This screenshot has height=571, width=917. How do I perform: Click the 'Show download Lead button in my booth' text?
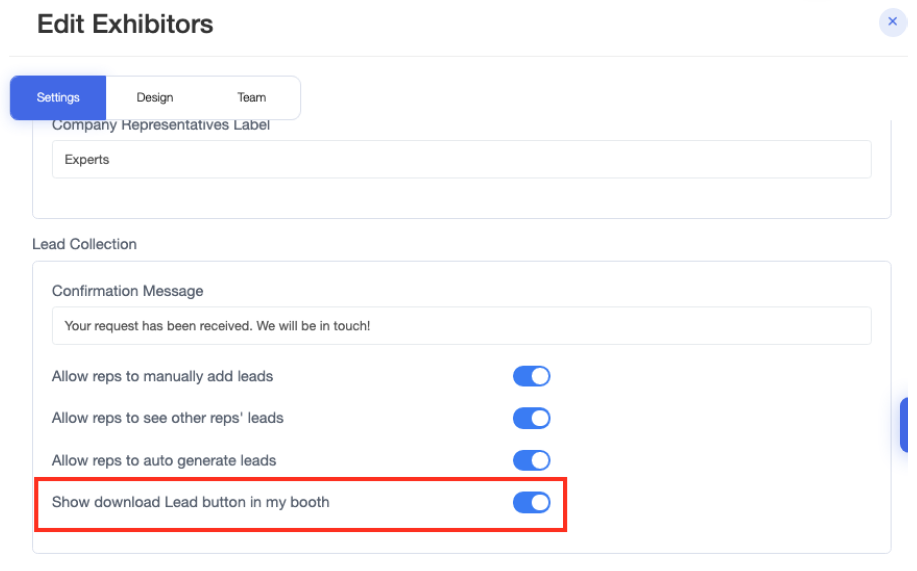(x=190, y=502)
